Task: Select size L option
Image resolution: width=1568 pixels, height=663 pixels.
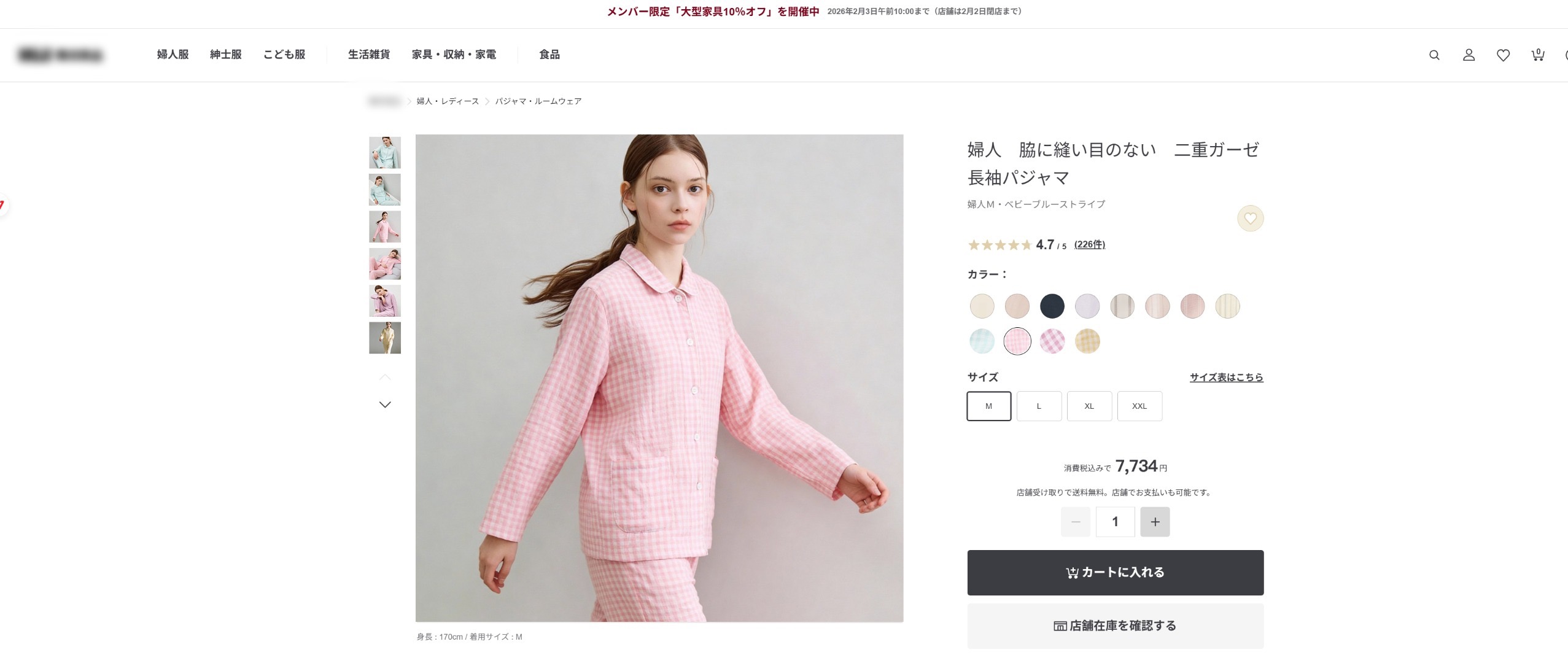Action: point(1039,406)
